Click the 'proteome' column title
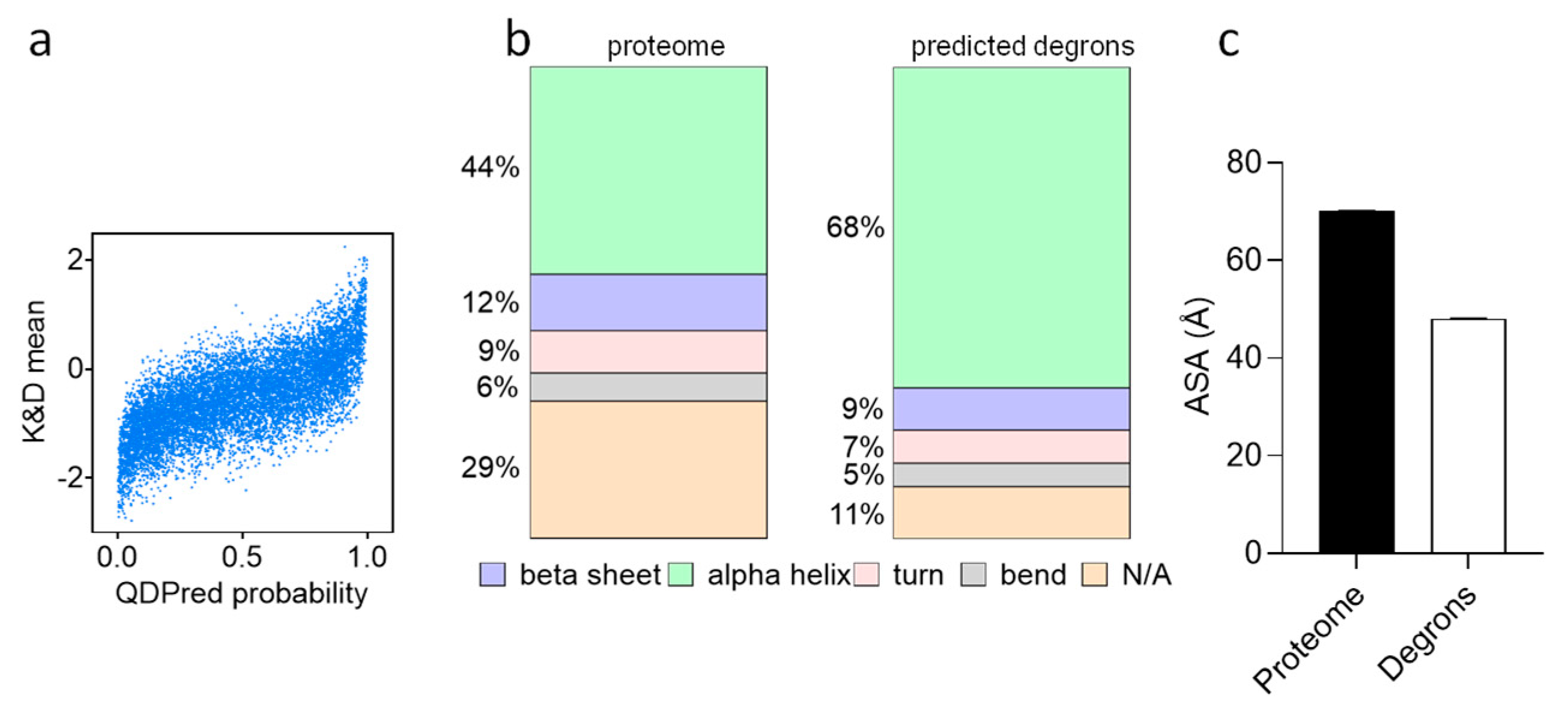Viewport: 1568px width, 716px height. [666, 46]
